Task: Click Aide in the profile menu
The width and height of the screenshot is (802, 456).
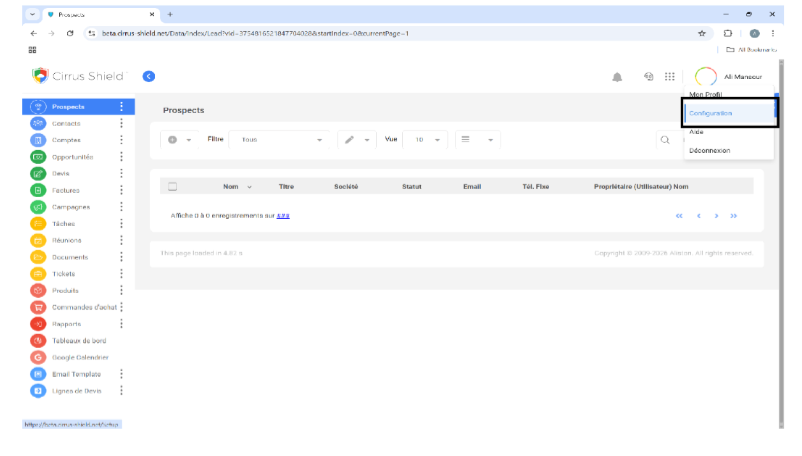Action: click(x=697, y=132)
